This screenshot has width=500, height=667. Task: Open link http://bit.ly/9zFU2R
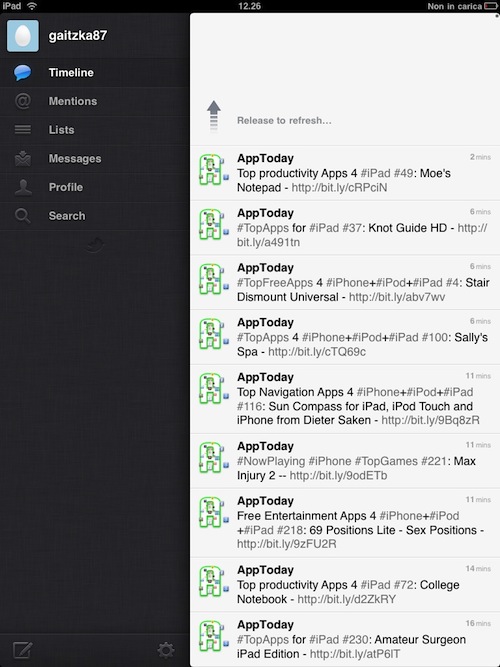287,544
